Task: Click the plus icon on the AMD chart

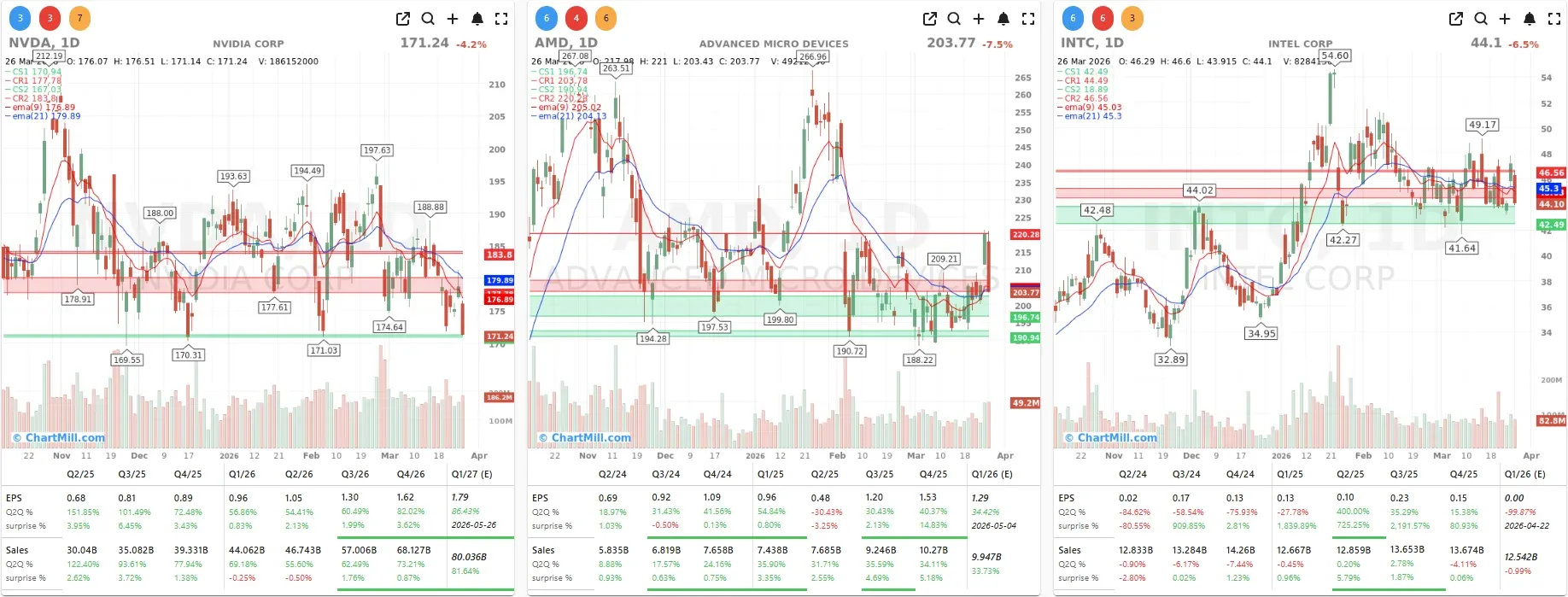Action: tap(979, 19)
